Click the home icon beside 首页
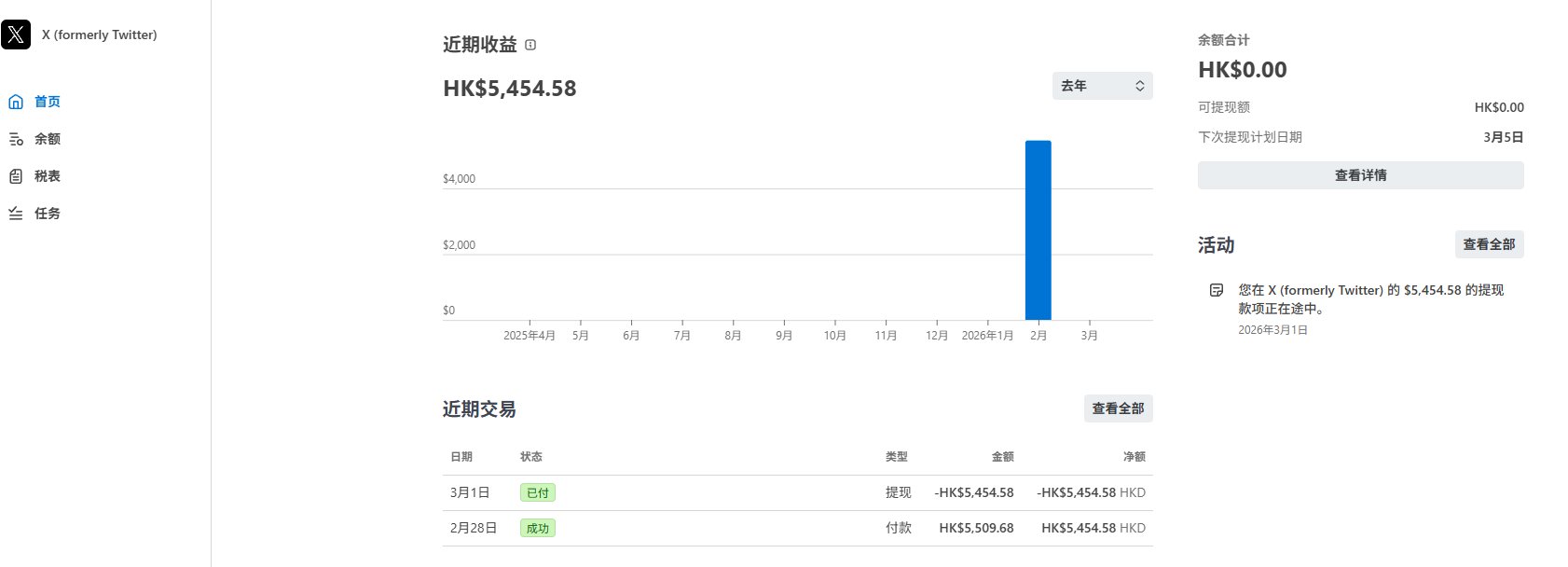Screen dimensions: 1568x567 [16, 102]
